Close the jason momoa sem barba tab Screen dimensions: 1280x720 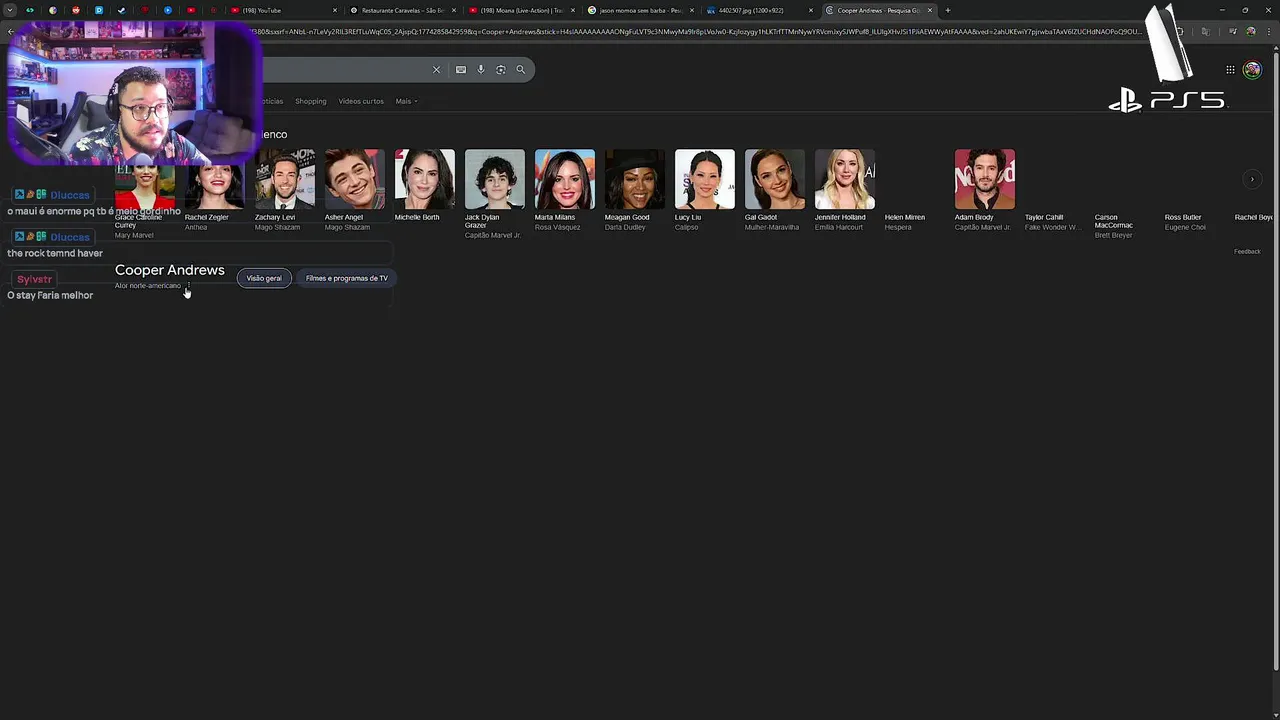692,10
